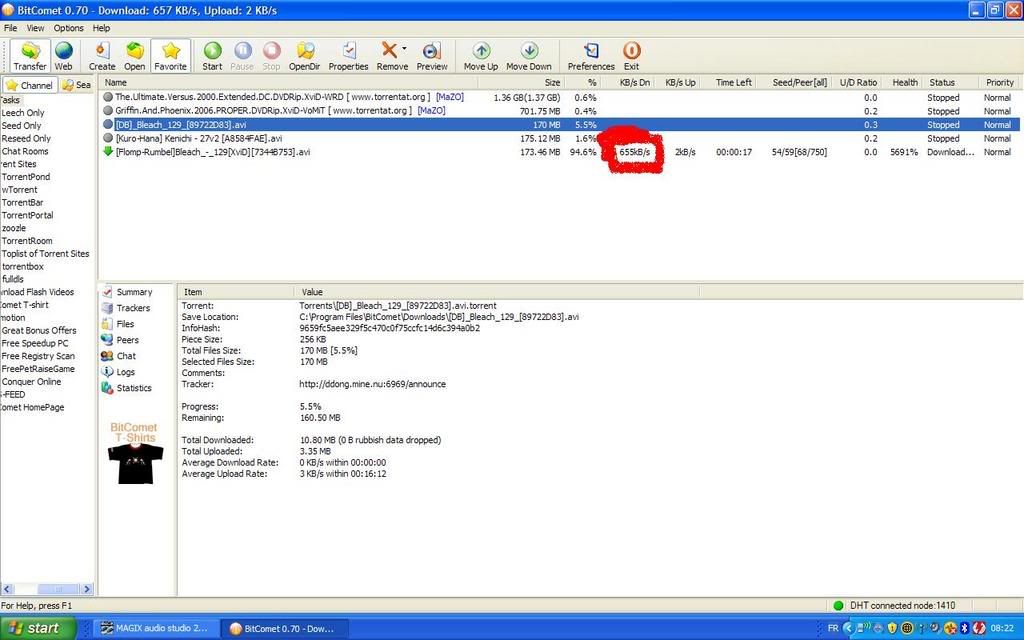Viewport: 1024px width, 640px height.
Task: Click the BitComet 0.70 taskbar button
Action: (285, 629)
